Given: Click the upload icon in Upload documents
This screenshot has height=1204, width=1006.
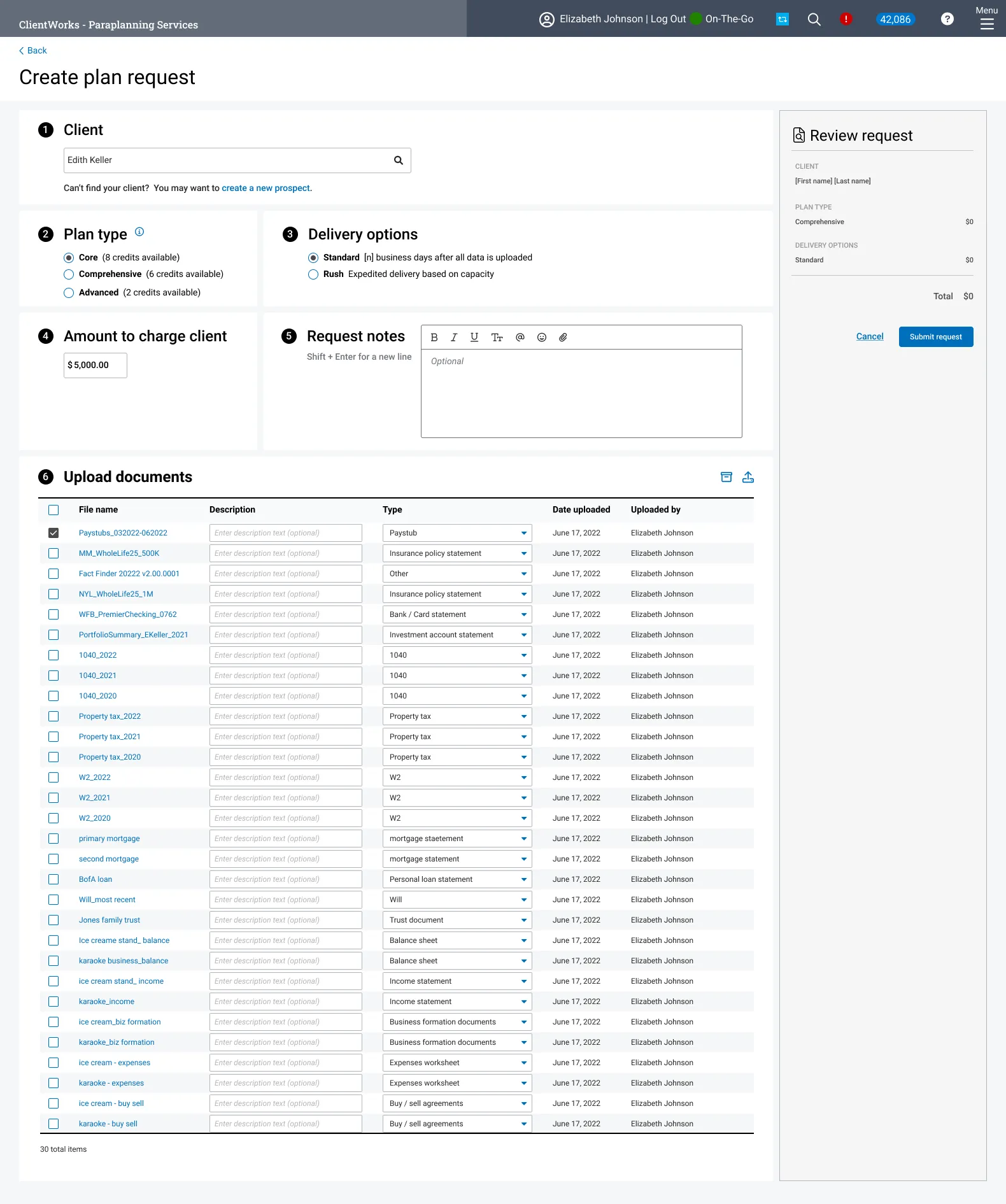Looking at the screenshot, I should [748, 477].
